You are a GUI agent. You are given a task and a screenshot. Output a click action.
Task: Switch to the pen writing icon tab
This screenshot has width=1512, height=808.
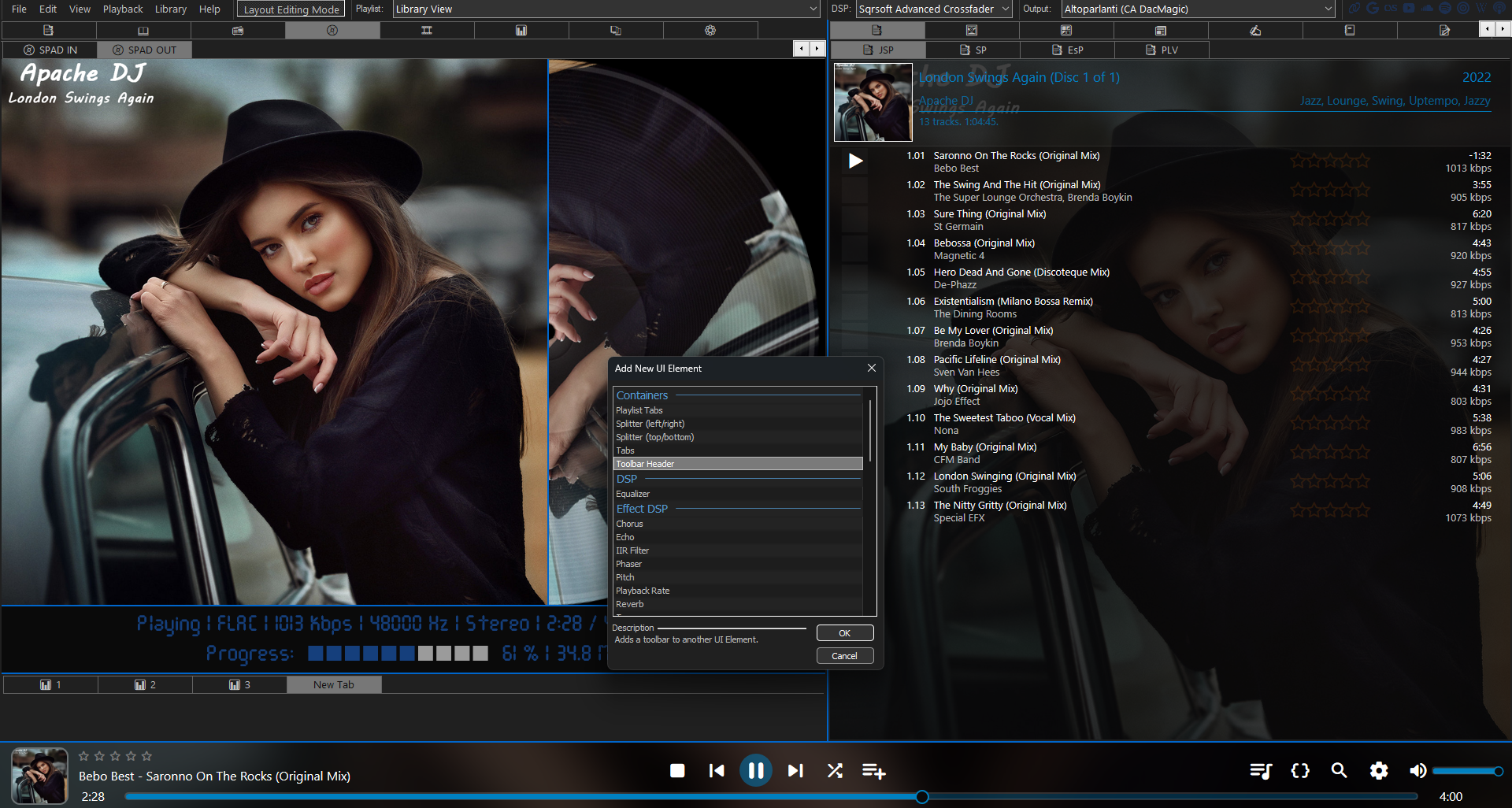tap(1255, 31)
